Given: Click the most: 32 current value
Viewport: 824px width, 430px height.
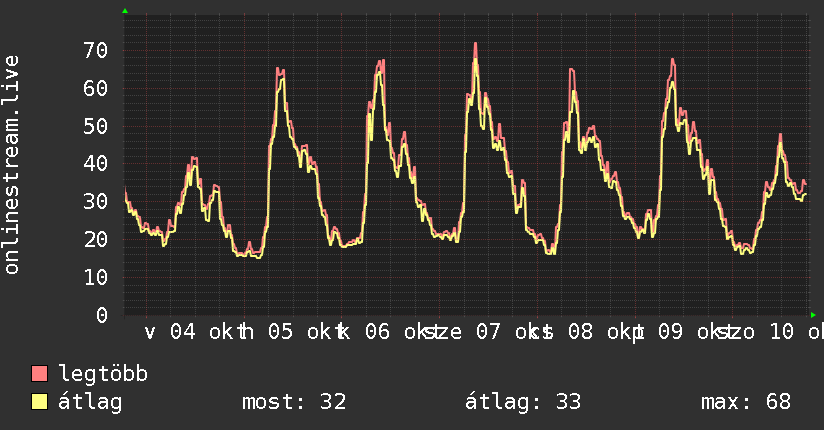Looking at the screenshot, I should pos(294,402).
